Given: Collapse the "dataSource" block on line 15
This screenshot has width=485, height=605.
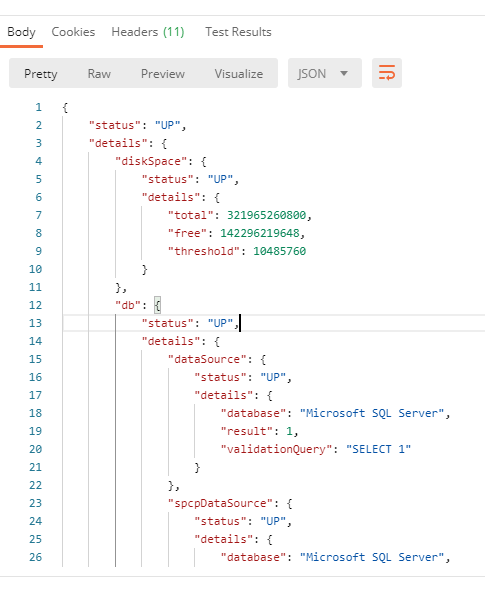Looking at the screenshot, I should (x=263, y=359).
